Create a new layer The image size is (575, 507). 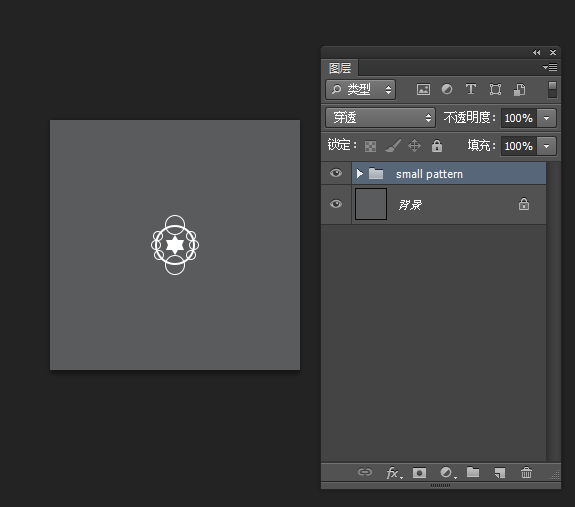[x=500, y=473]
